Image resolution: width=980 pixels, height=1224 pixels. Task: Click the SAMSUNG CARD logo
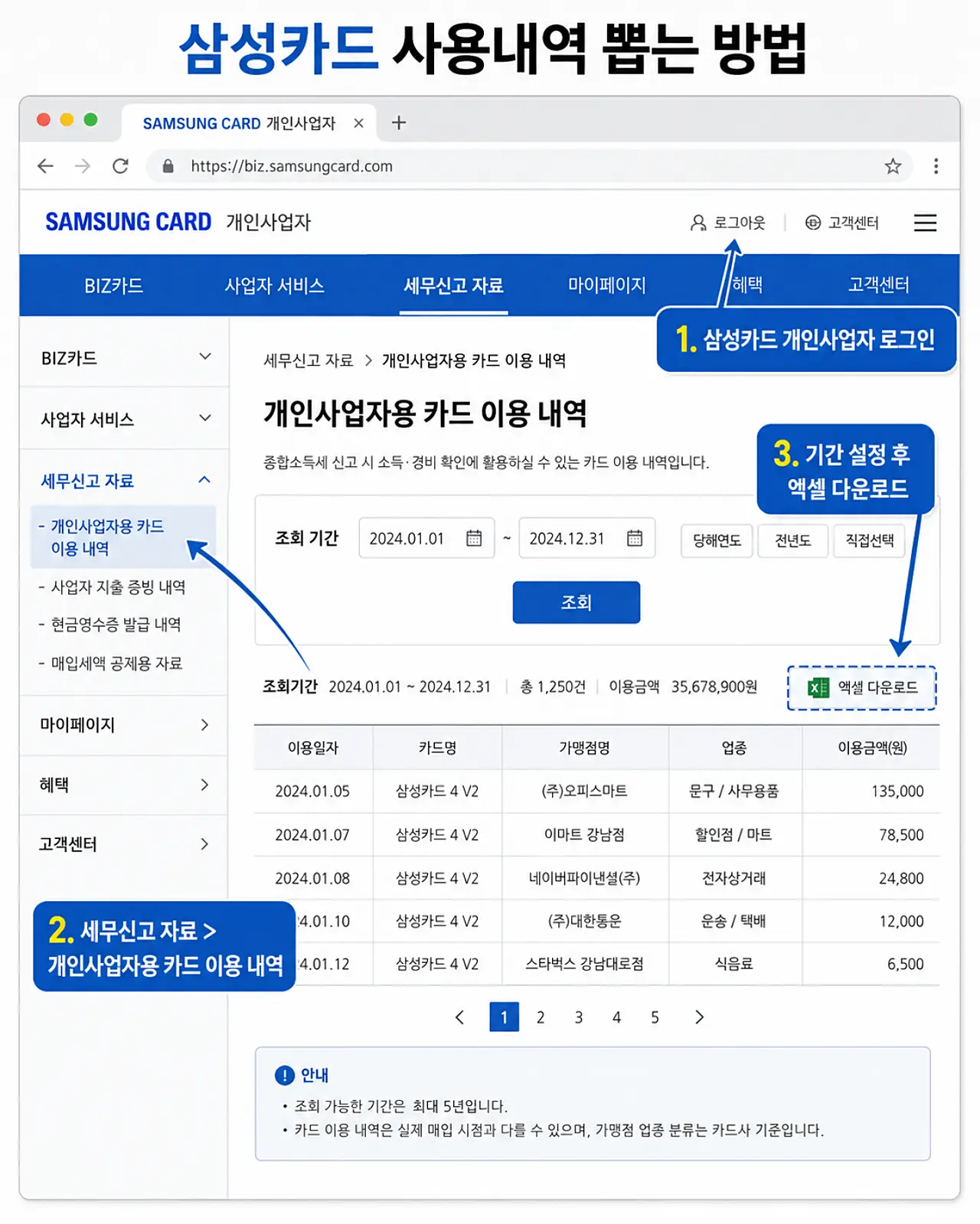(x=128, y=222)
